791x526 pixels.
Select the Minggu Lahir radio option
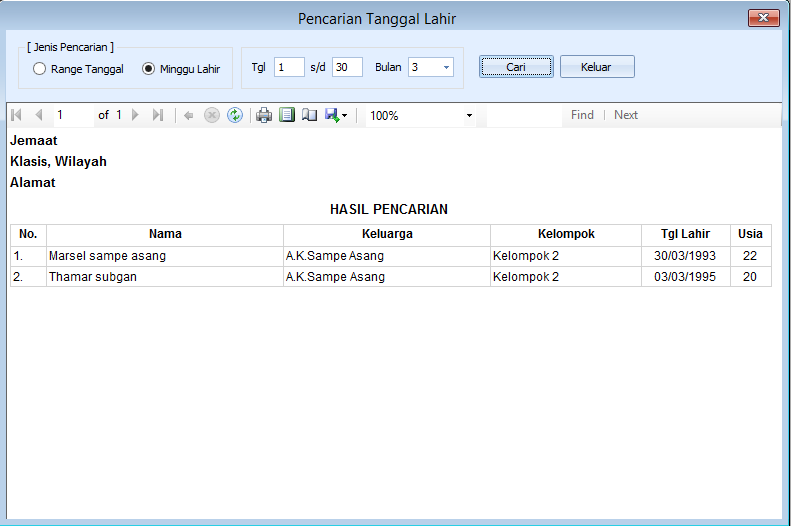pyautogui.click(x=149, y=69)
